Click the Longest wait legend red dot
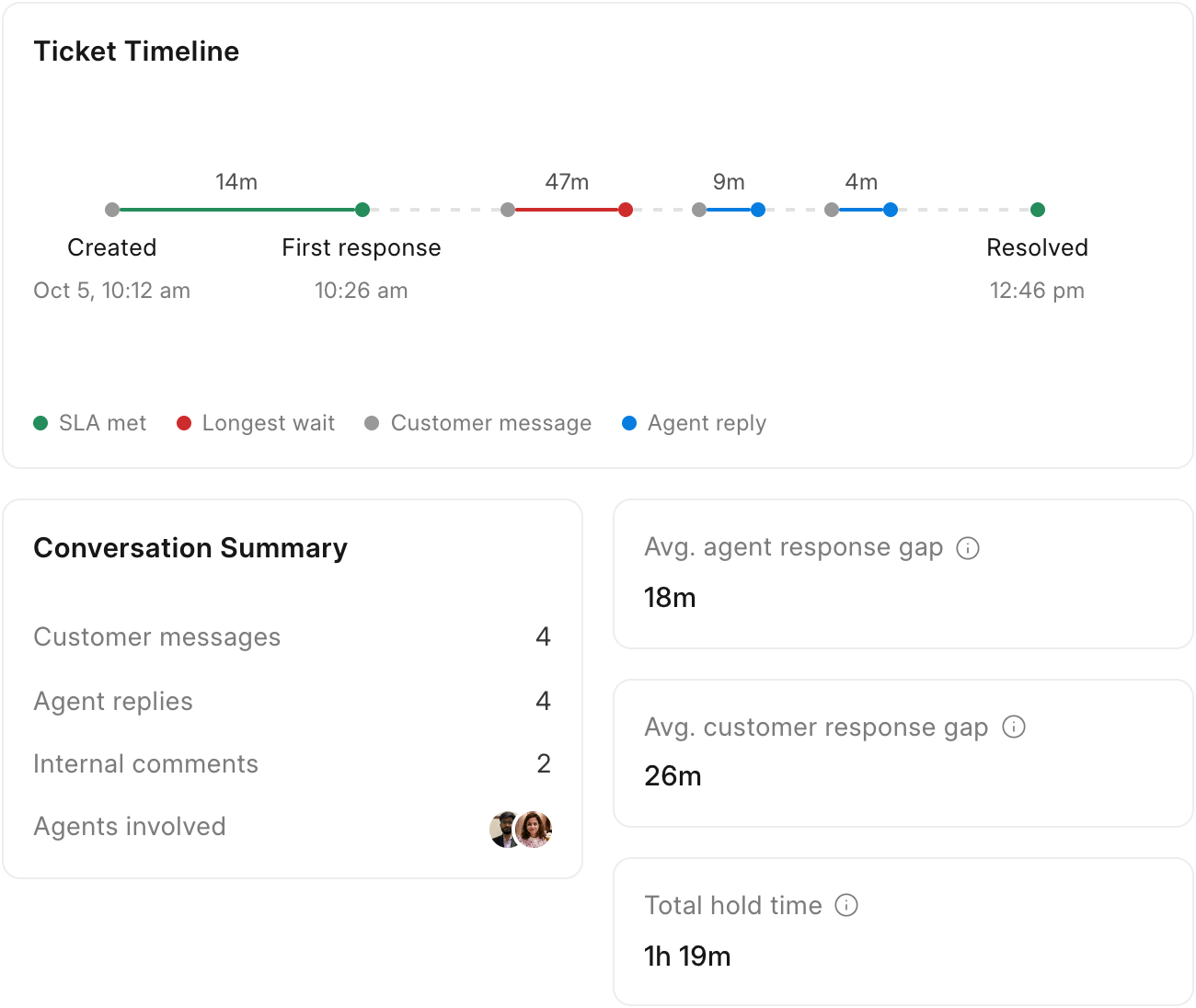1196x1008 pixels. click(184, 423)
